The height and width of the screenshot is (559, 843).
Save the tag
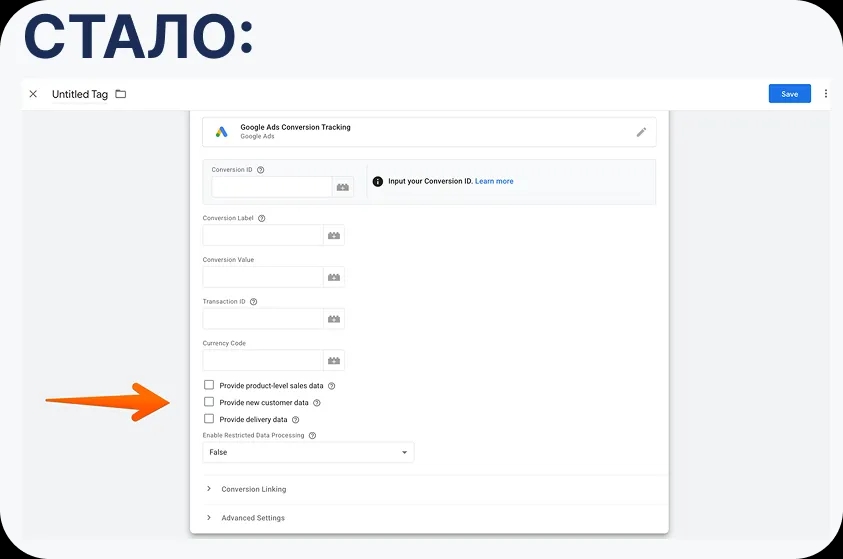tap(789, 94)
